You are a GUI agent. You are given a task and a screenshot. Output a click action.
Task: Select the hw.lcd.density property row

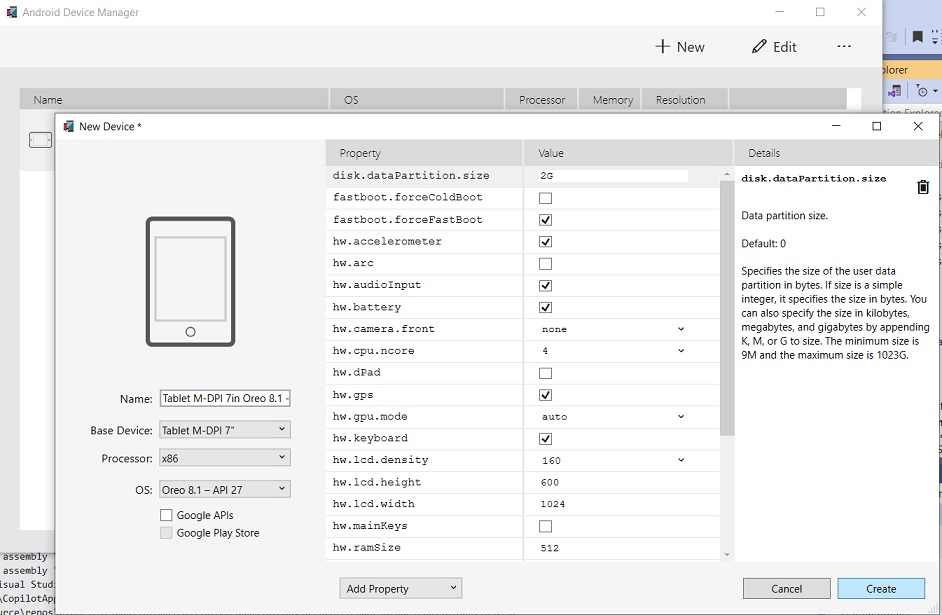523,460
